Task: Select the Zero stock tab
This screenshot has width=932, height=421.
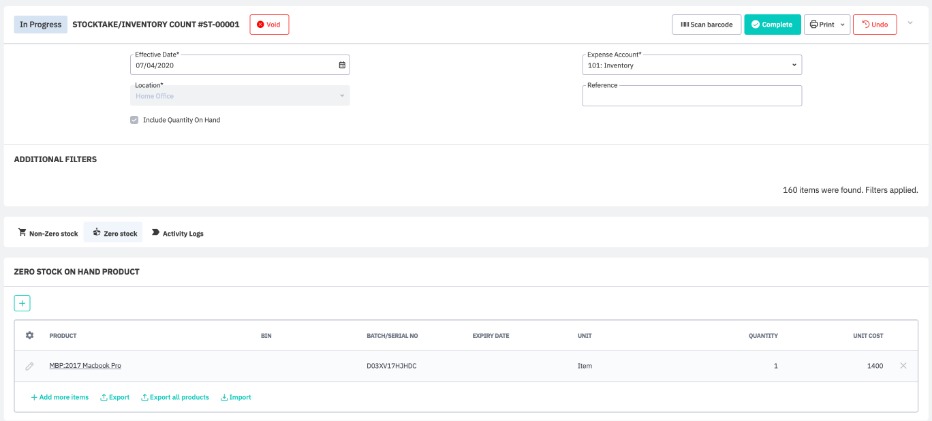Action: 114,233
